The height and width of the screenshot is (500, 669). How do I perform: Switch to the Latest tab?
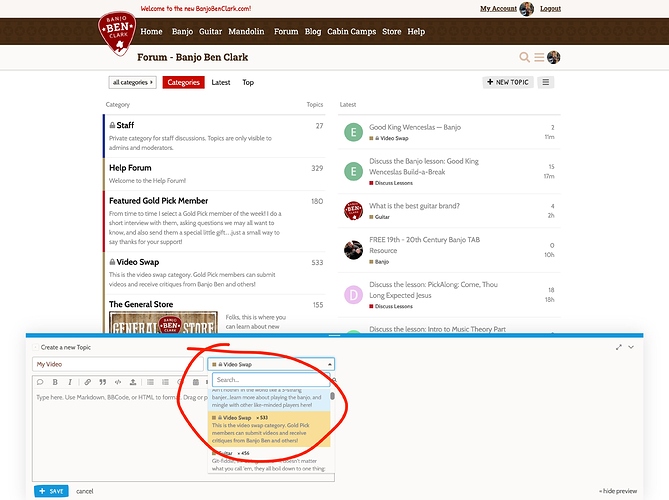tap(221, 83)
